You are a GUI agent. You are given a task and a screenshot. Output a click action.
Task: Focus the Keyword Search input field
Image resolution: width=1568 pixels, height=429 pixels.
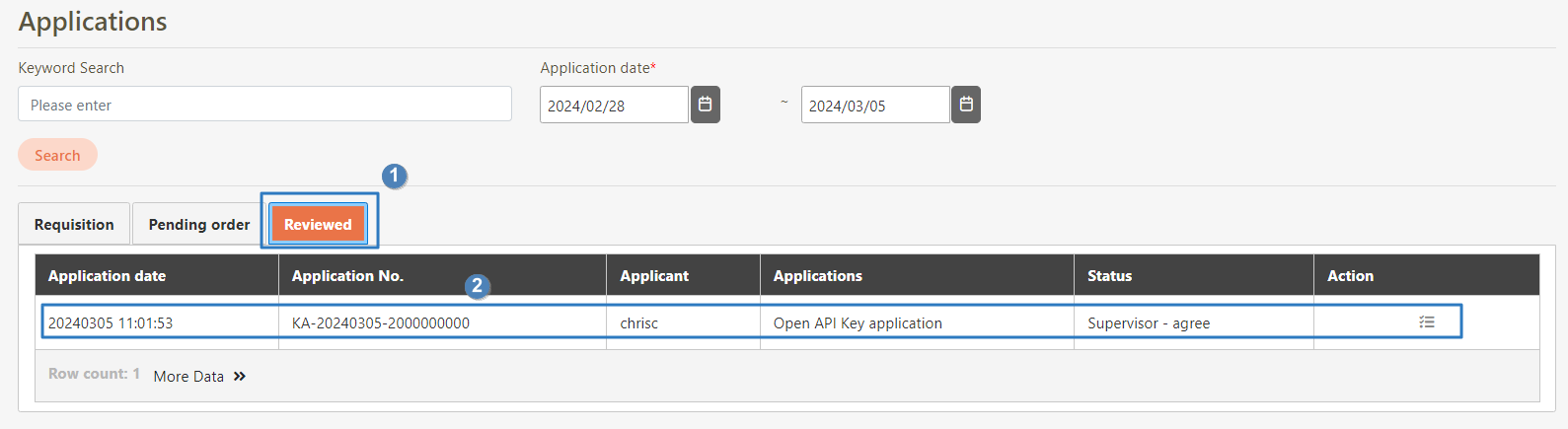point(264,105)
